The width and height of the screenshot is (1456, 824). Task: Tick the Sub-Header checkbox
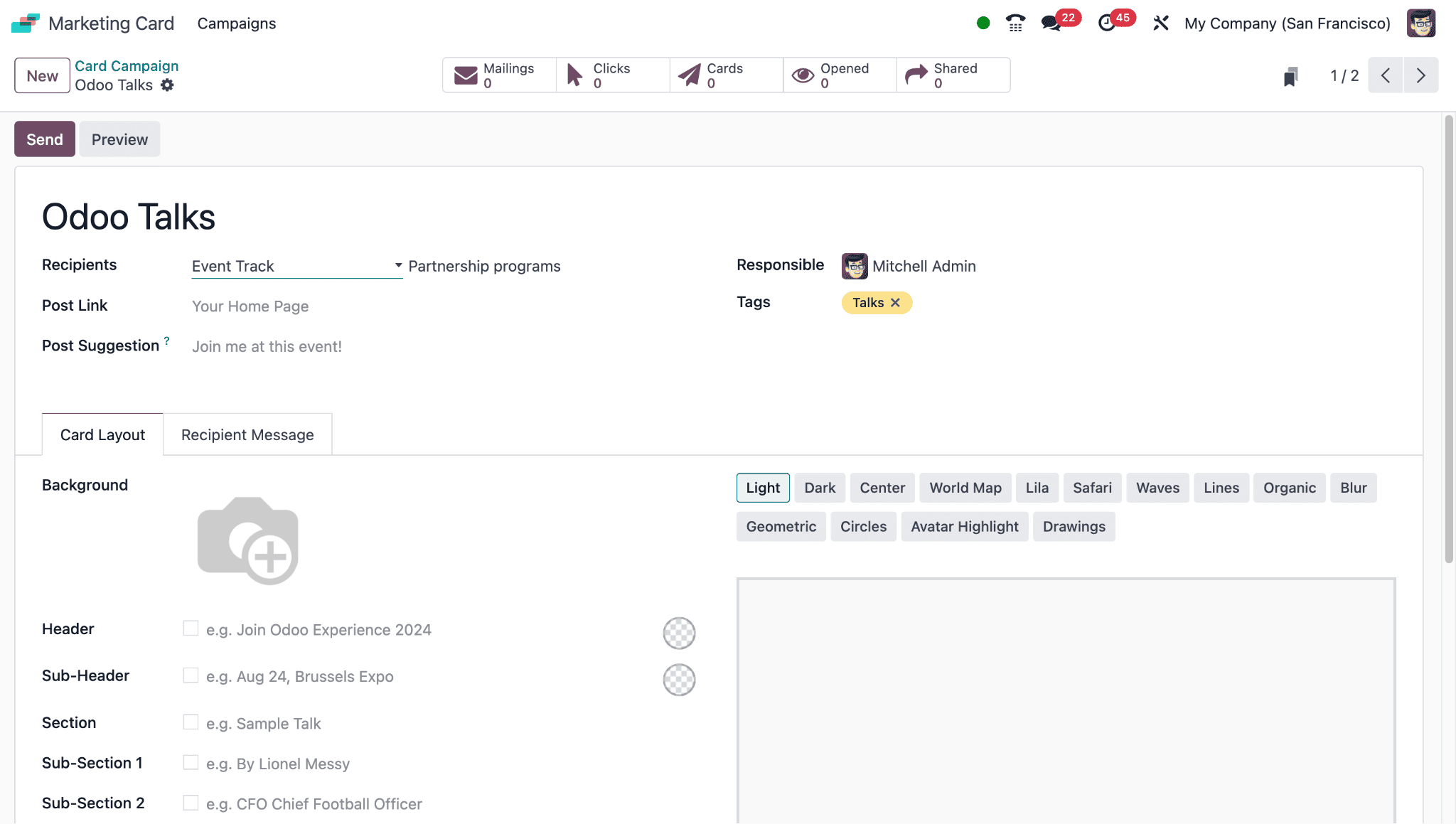[x=191, y=675]
